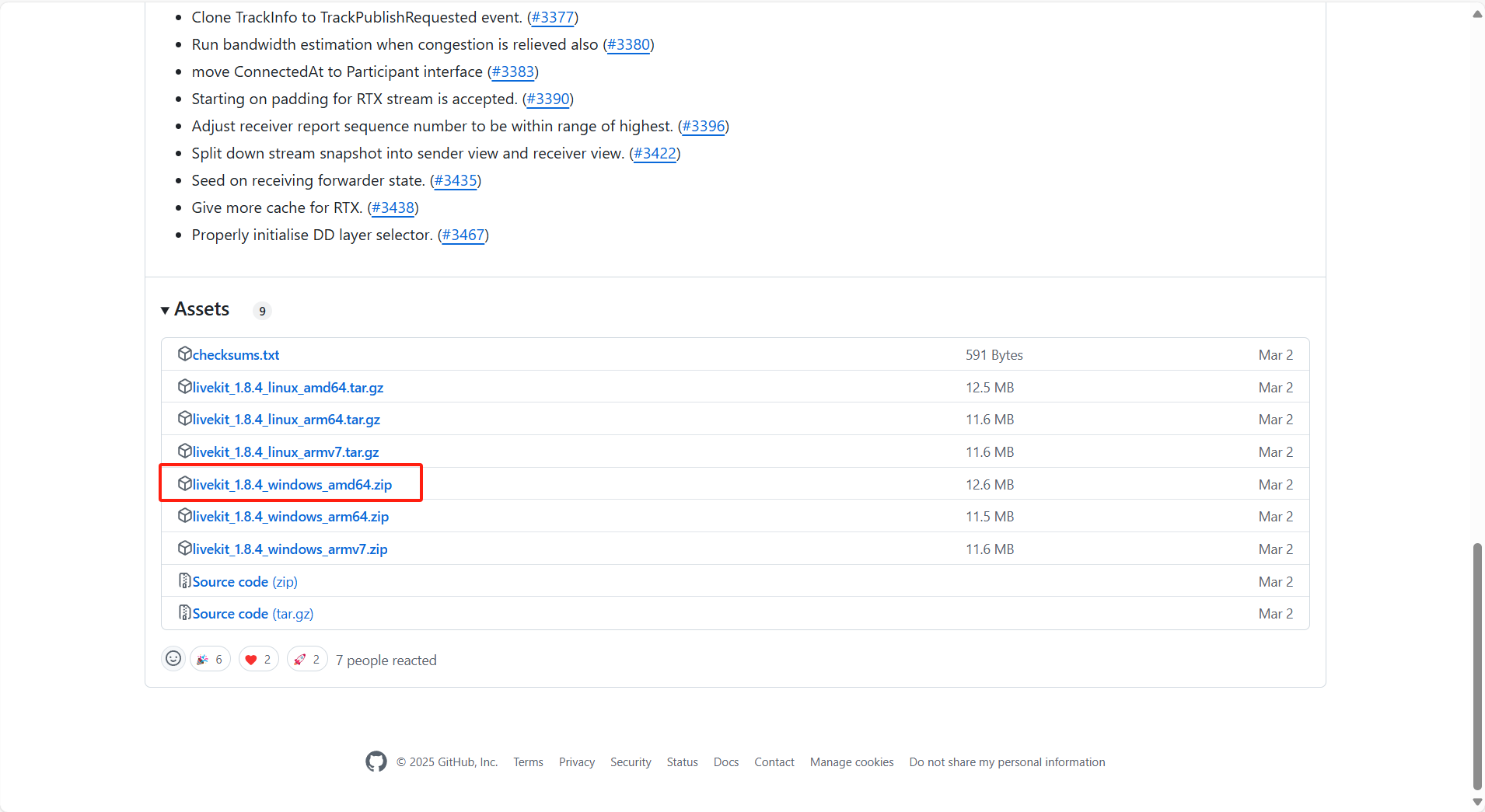This screenshot has width=1485, height=812.
Task: Open pull request #3422
Action: click(x=655, y=153)
